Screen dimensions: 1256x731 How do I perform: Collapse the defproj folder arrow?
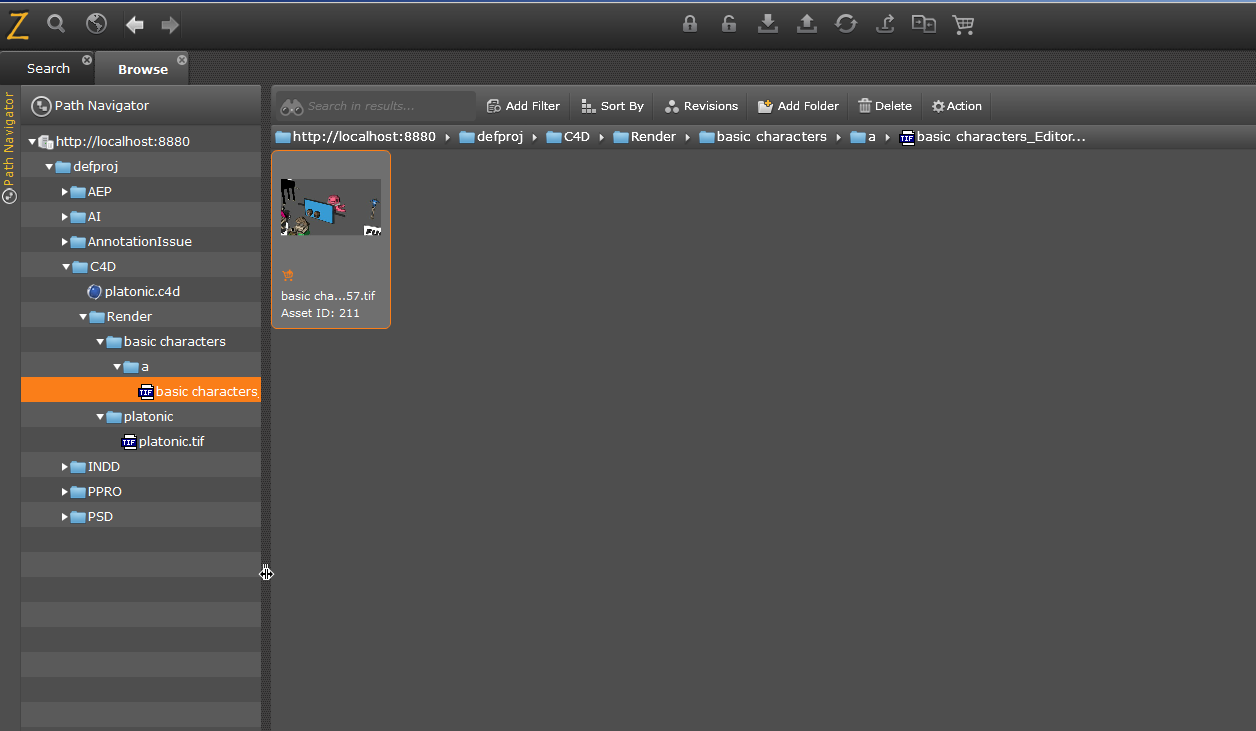pos(49,167)
